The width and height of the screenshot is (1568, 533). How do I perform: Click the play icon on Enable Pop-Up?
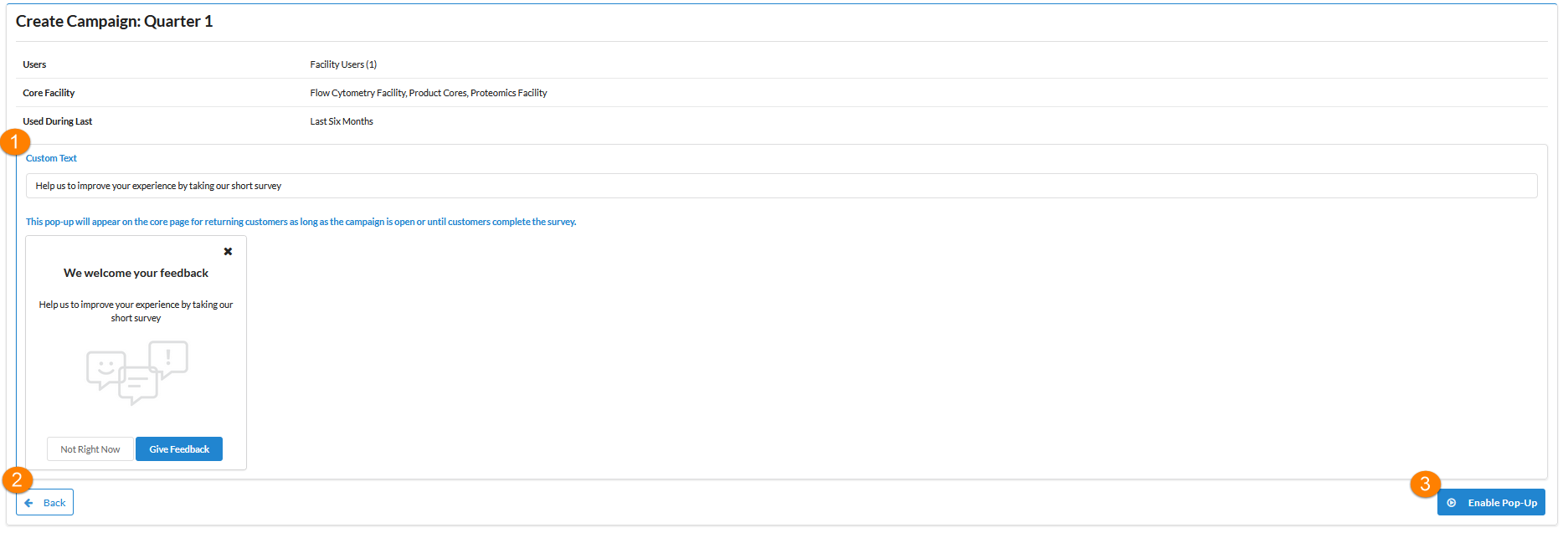[1452, 503]
